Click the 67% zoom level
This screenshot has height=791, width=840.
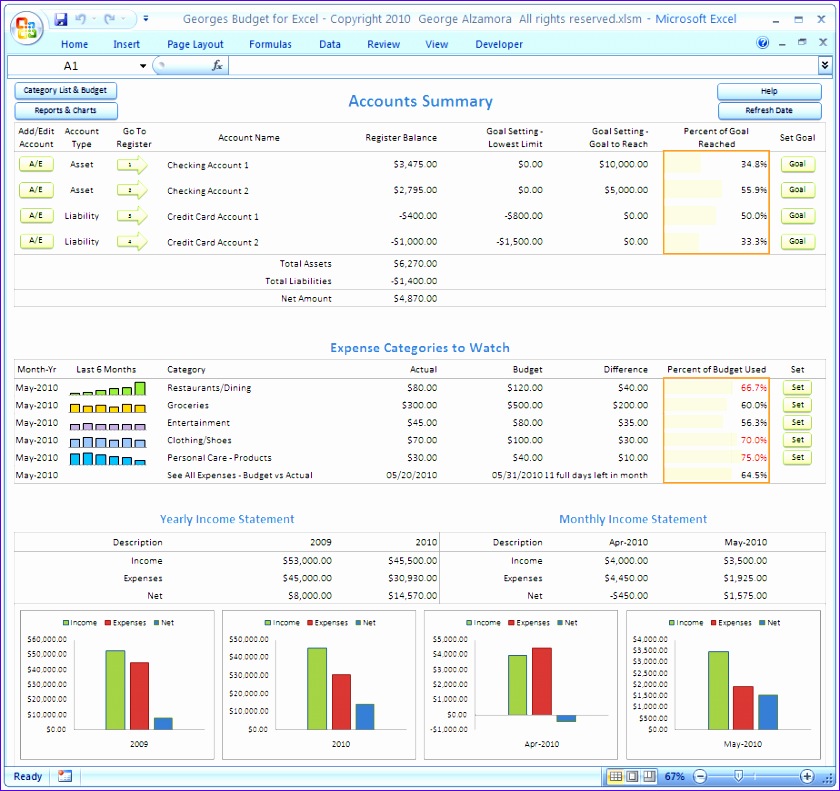click(x=674, y=777)
